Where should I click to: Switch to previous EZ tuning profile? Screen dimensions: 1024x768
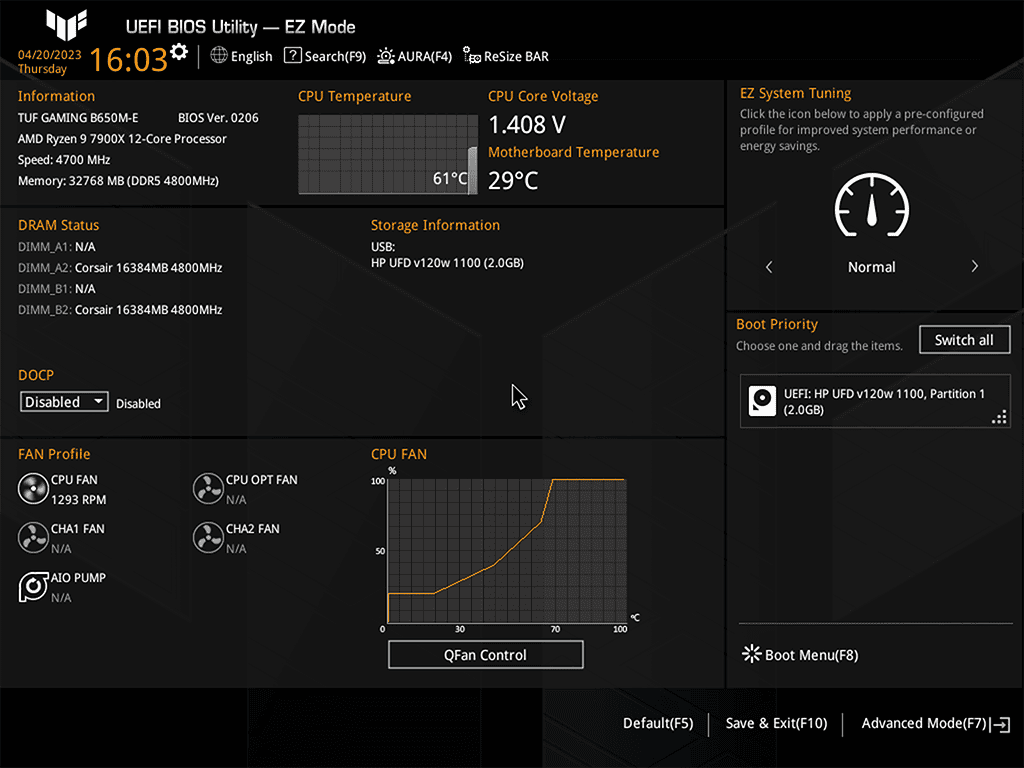tap(769, 266)
